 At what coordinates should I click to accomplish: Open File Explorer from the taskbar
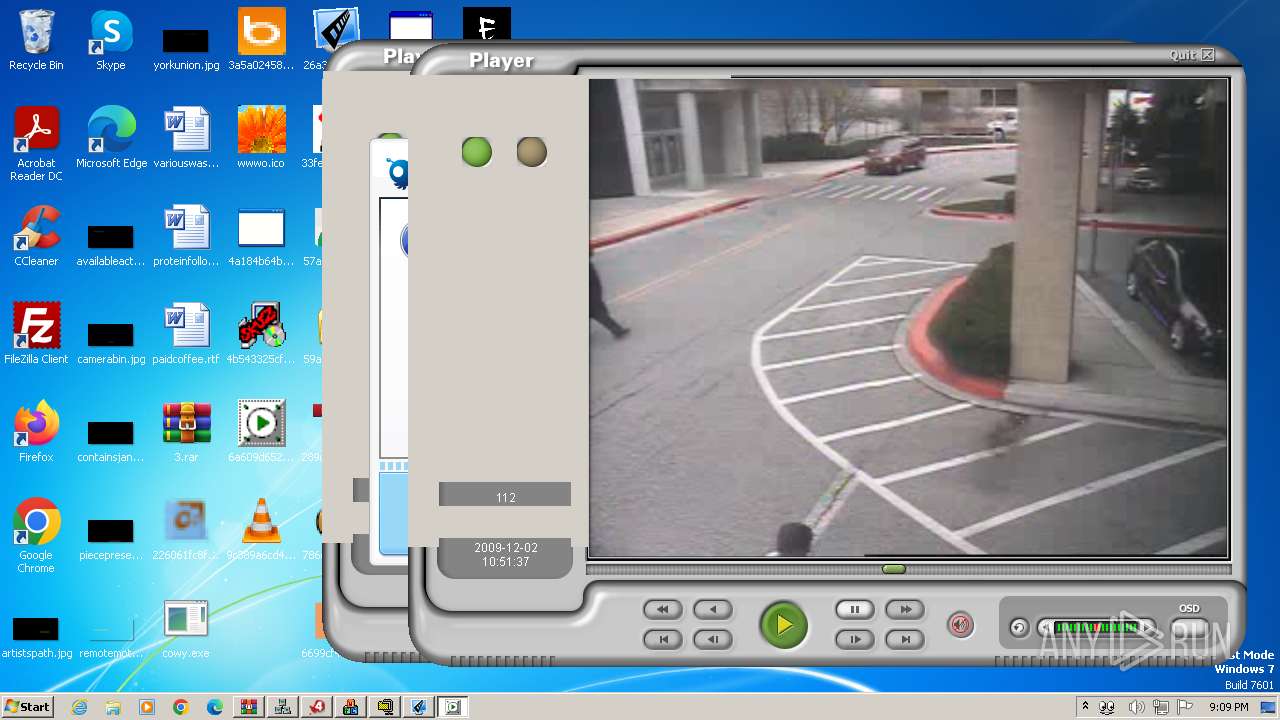[113, 707]
